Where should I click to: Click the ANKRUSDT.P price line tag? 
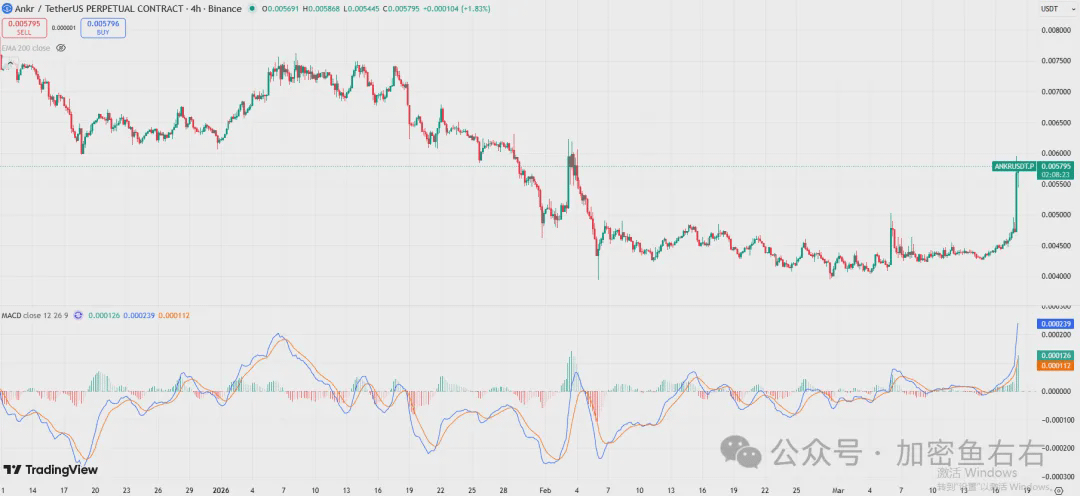pos(1015,166)
